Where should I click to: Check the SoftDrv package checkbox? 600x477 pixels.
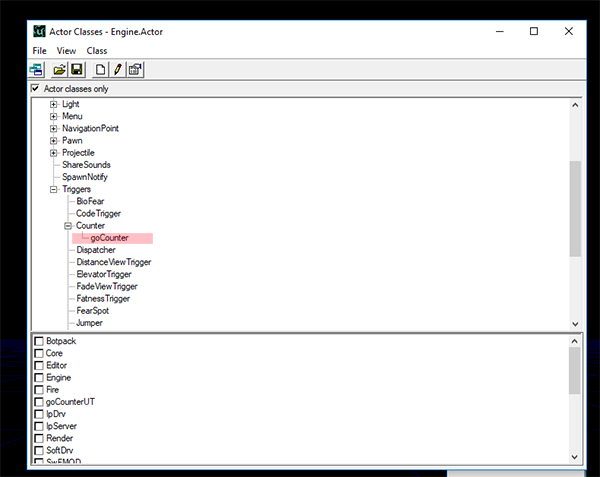coord(39,451)
